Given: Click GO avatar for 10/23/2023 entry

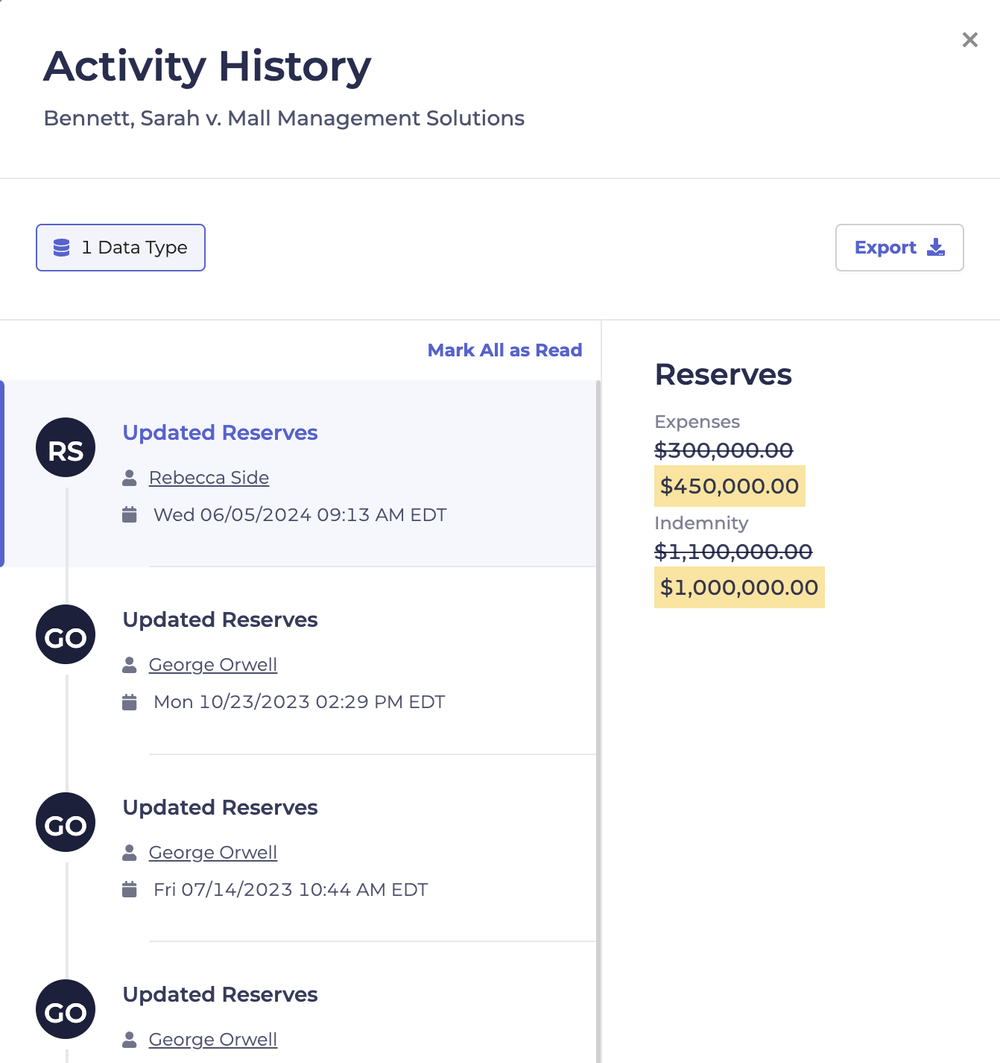Looking at the screenshot, I should tap(66, 635).
